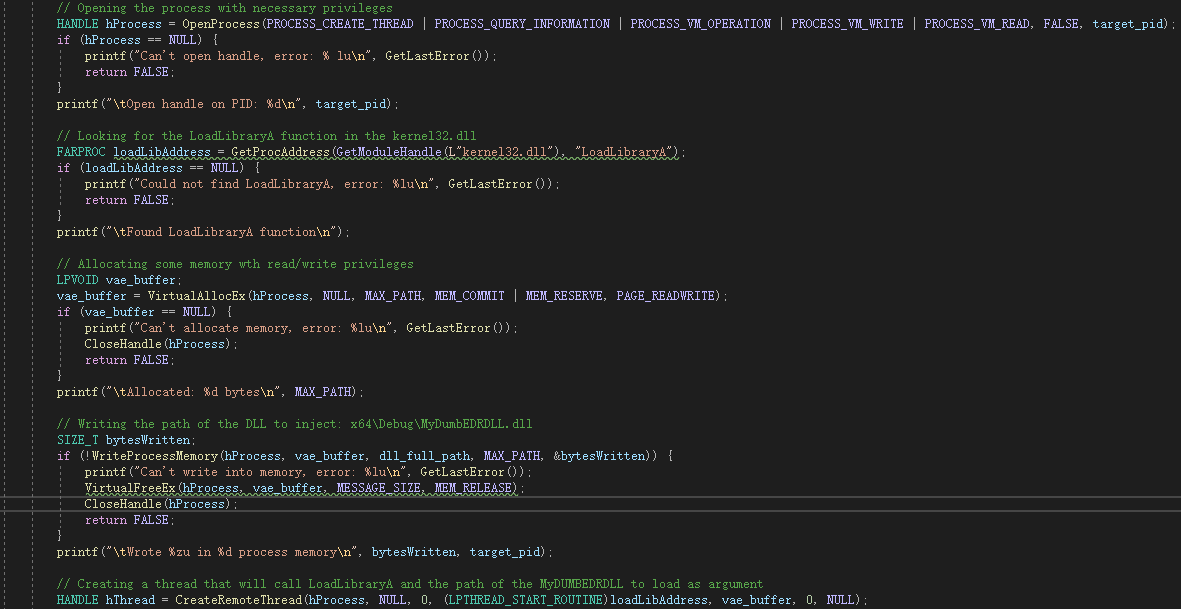The width and height of the screenshot is (1181, 609).
Task: Click the "Can't write into memory" error string
Action: 270,472
